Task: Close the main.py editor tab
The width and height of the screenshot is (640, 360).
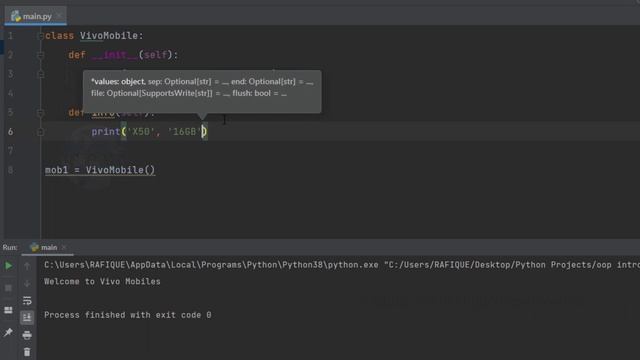Action: (59, 16)
